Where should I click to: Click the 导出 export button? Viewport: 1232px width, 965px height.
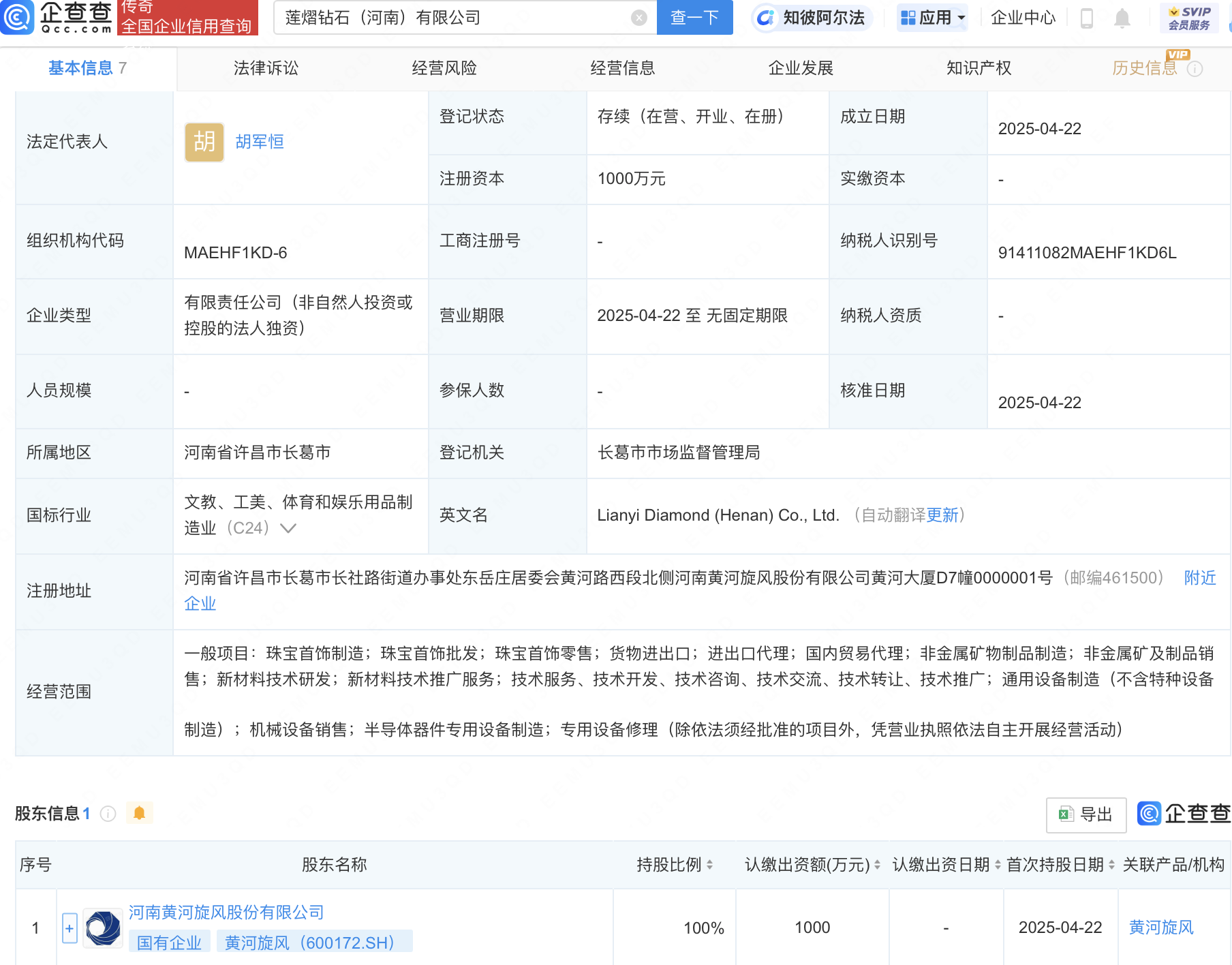pyautogui.click(x=1086, y=814)
